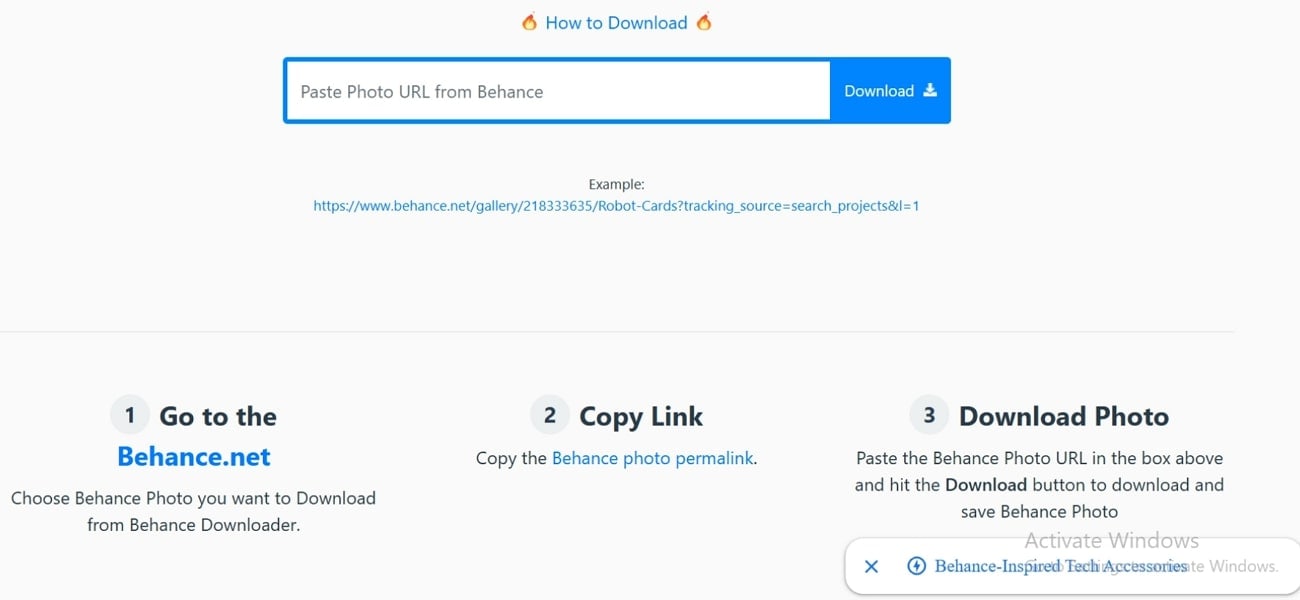
Task: Open the Behance photo permalink link
Action: (652, 458)
